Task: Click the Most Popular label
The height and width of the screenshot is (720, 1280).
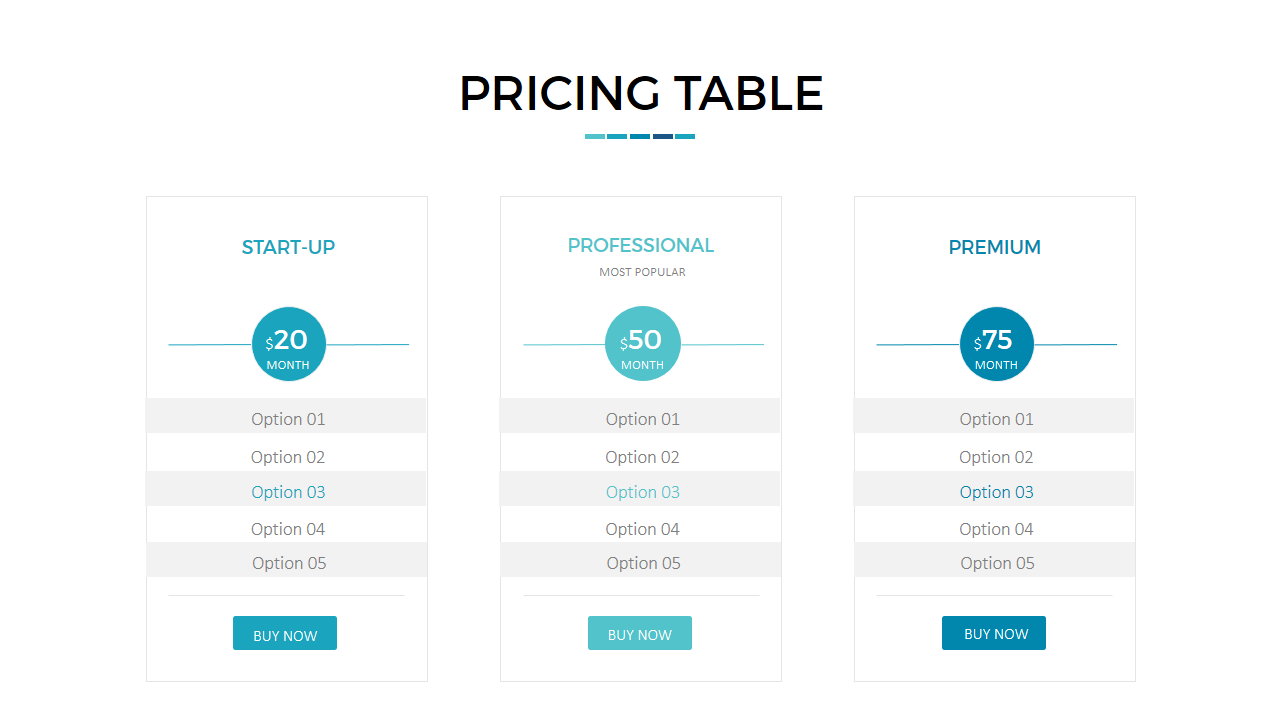Action: pos(642,272)
